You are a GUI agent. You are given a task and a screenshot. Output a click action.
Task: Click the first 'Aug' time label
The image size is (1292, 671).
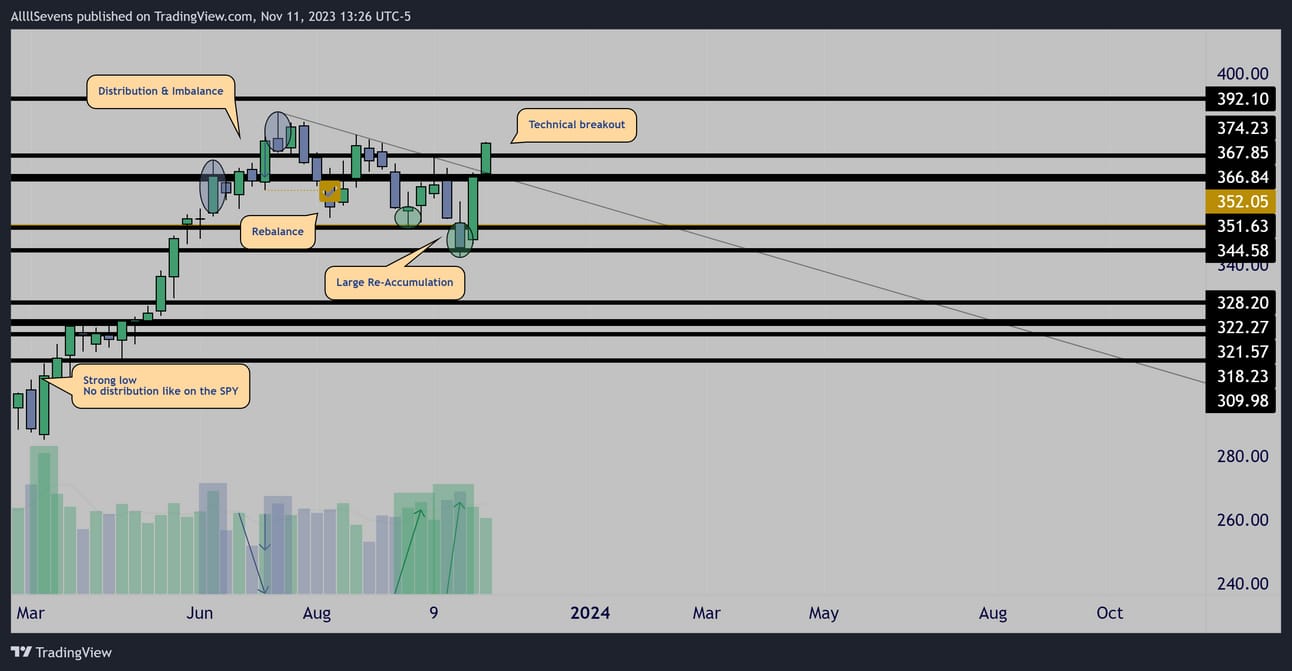point(317,613)
